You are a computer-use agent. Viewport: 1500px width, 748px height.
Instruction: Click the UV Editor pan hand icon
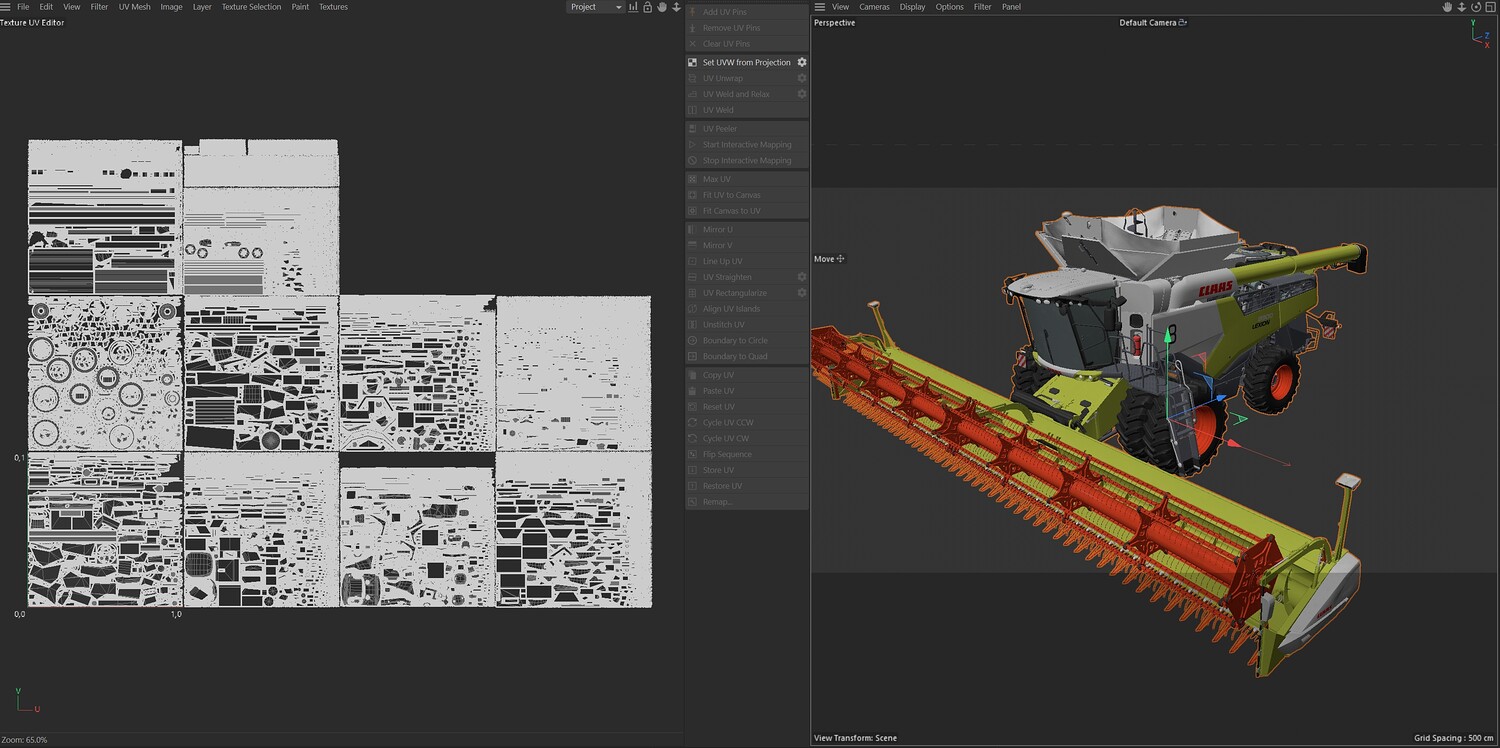tap(661, 7)
